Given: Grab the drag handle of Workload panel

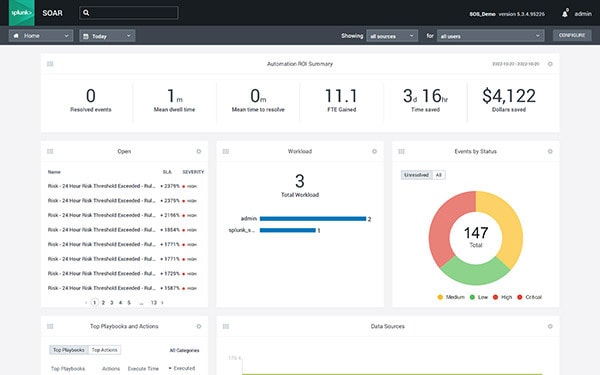Looking at the screenshot, I should pyautogui.click(x=226, y=152).
